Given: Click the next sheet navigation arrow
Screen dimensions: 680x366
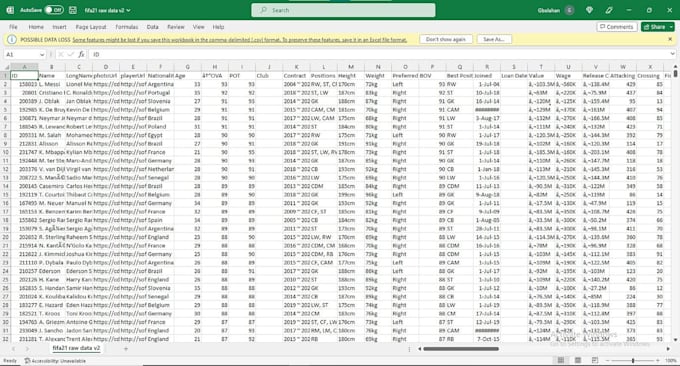Looking at the screenshot, I should [x=27, y=349].
